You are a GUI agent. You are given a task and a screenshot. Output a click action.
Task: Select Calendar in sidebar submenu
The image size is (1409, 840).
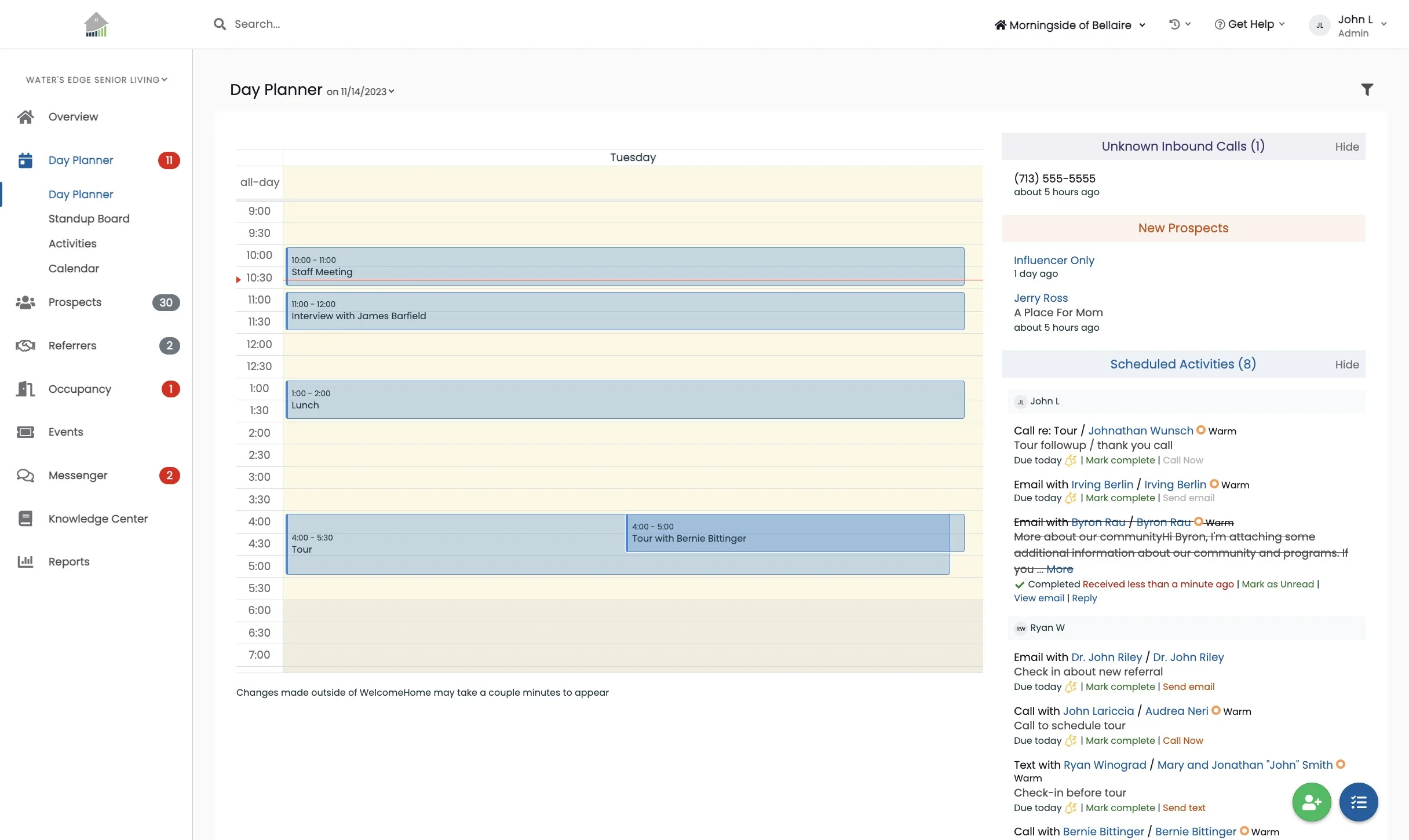tap(74, 269)
